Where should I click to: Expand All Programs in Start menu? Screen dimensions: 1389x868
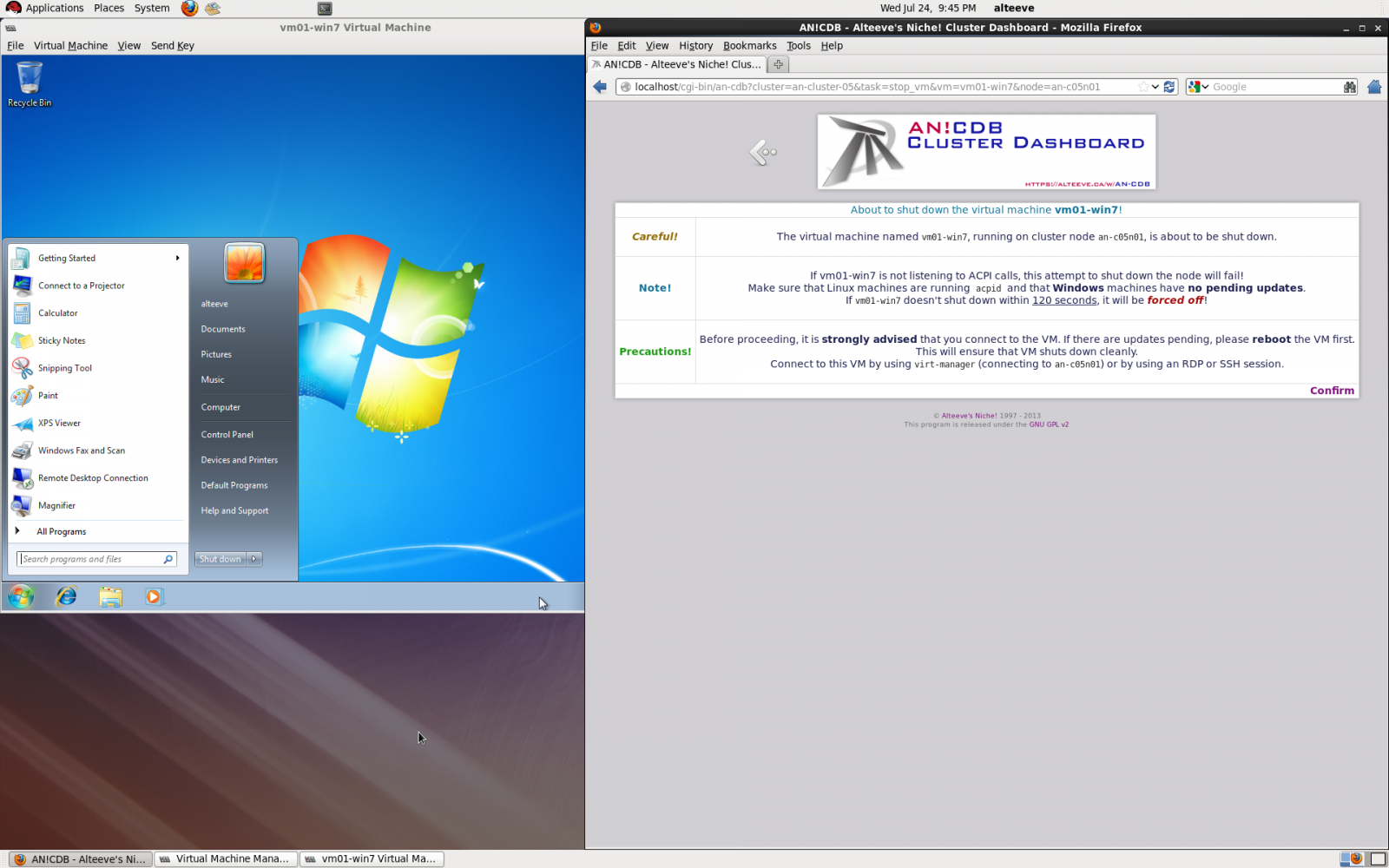61,531
